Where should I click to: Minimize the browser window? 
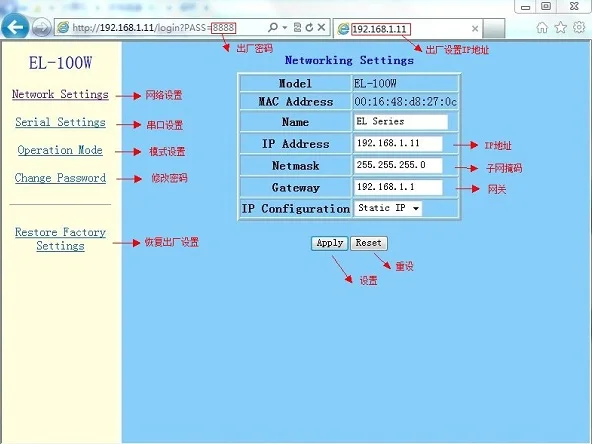coord(526,7)
